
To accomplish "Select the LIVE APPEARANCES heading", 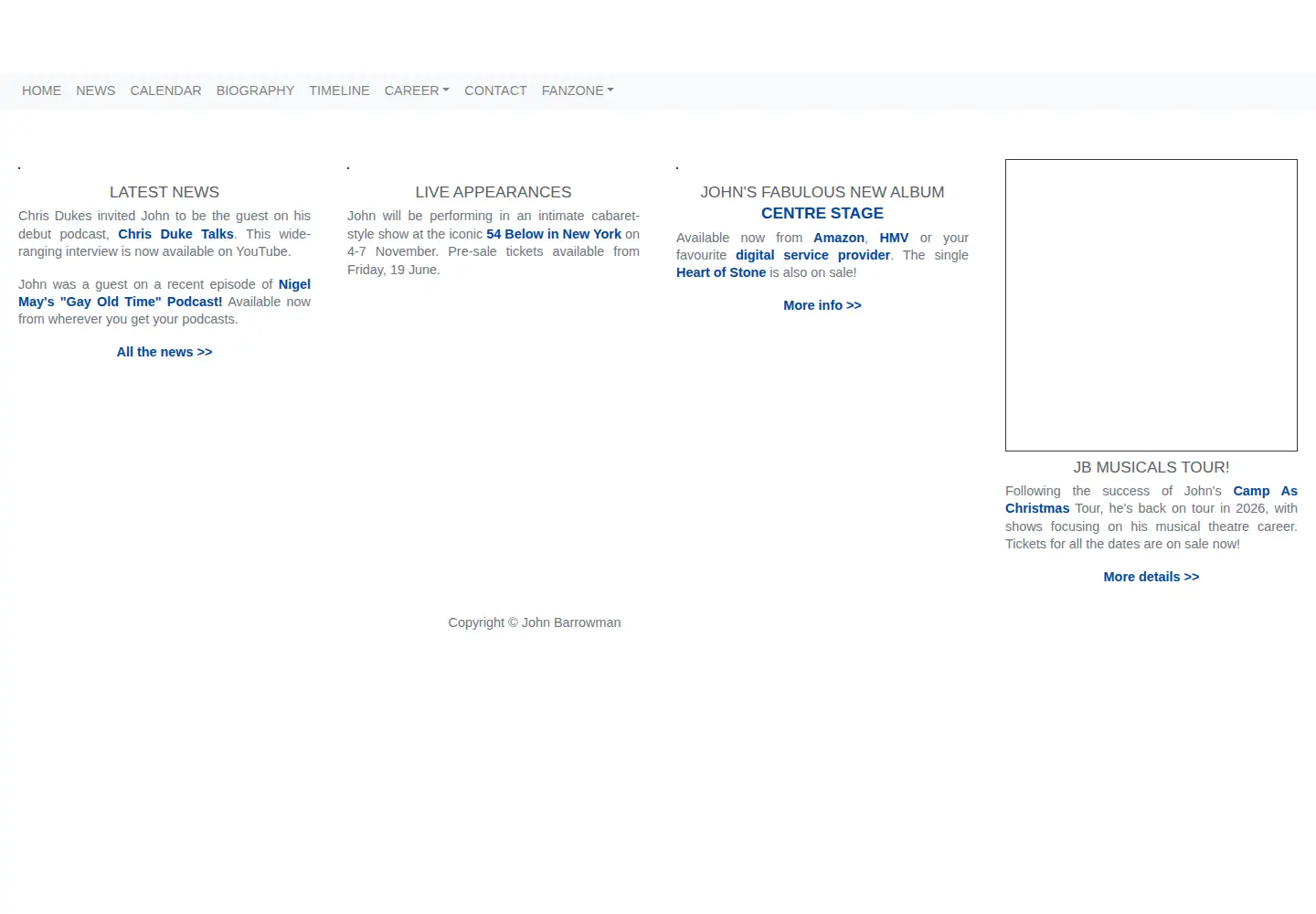I will [493, 192].
